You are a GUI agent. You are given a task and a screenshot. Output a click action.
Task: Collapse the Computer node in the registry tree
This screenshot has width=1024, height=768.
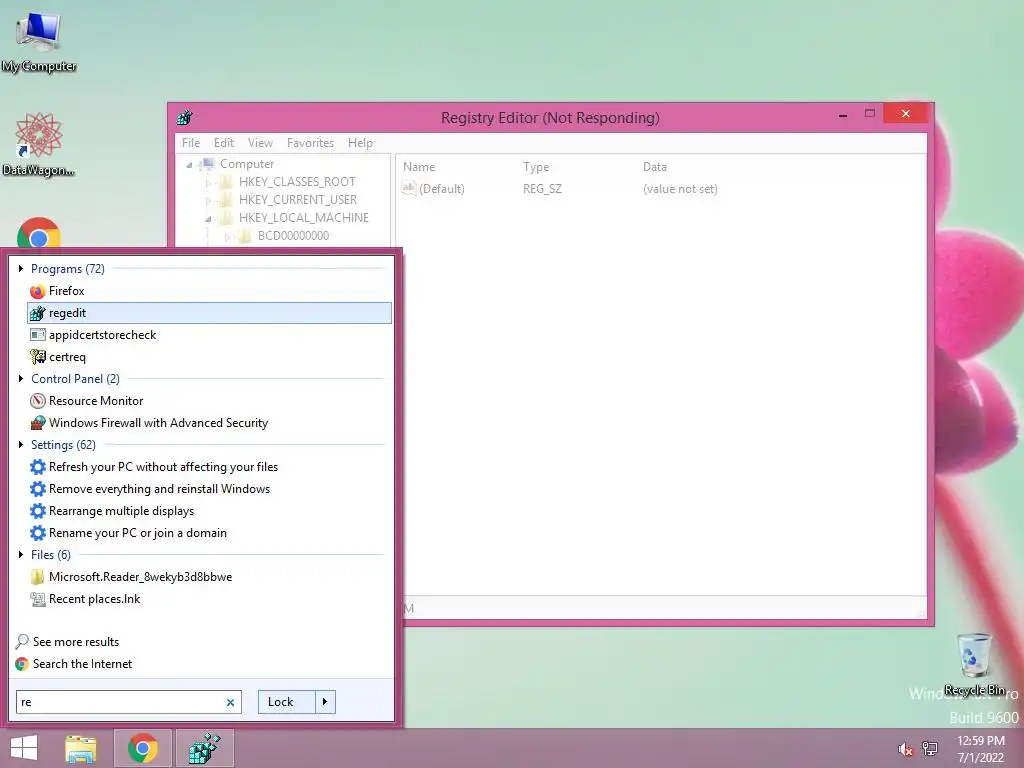(x=189, y=165)
